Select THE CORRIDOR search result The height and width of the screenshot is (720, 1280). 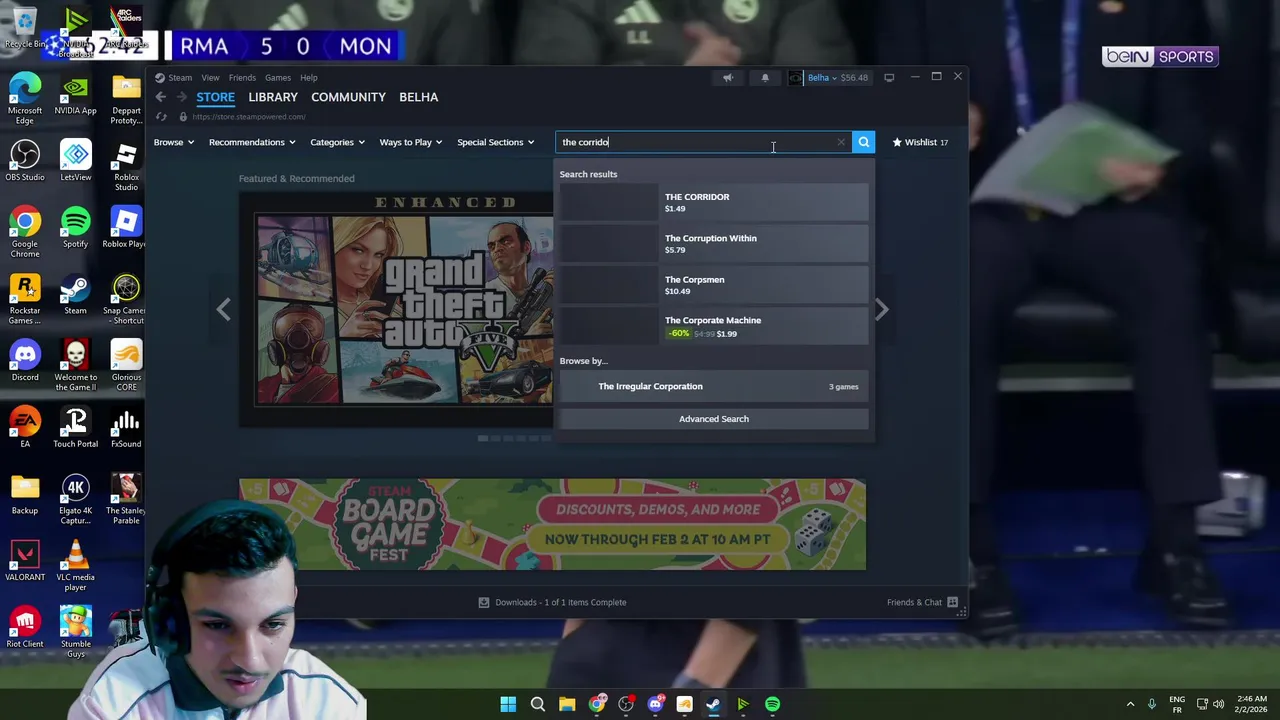pyautogui.click(x=714, y=202)
